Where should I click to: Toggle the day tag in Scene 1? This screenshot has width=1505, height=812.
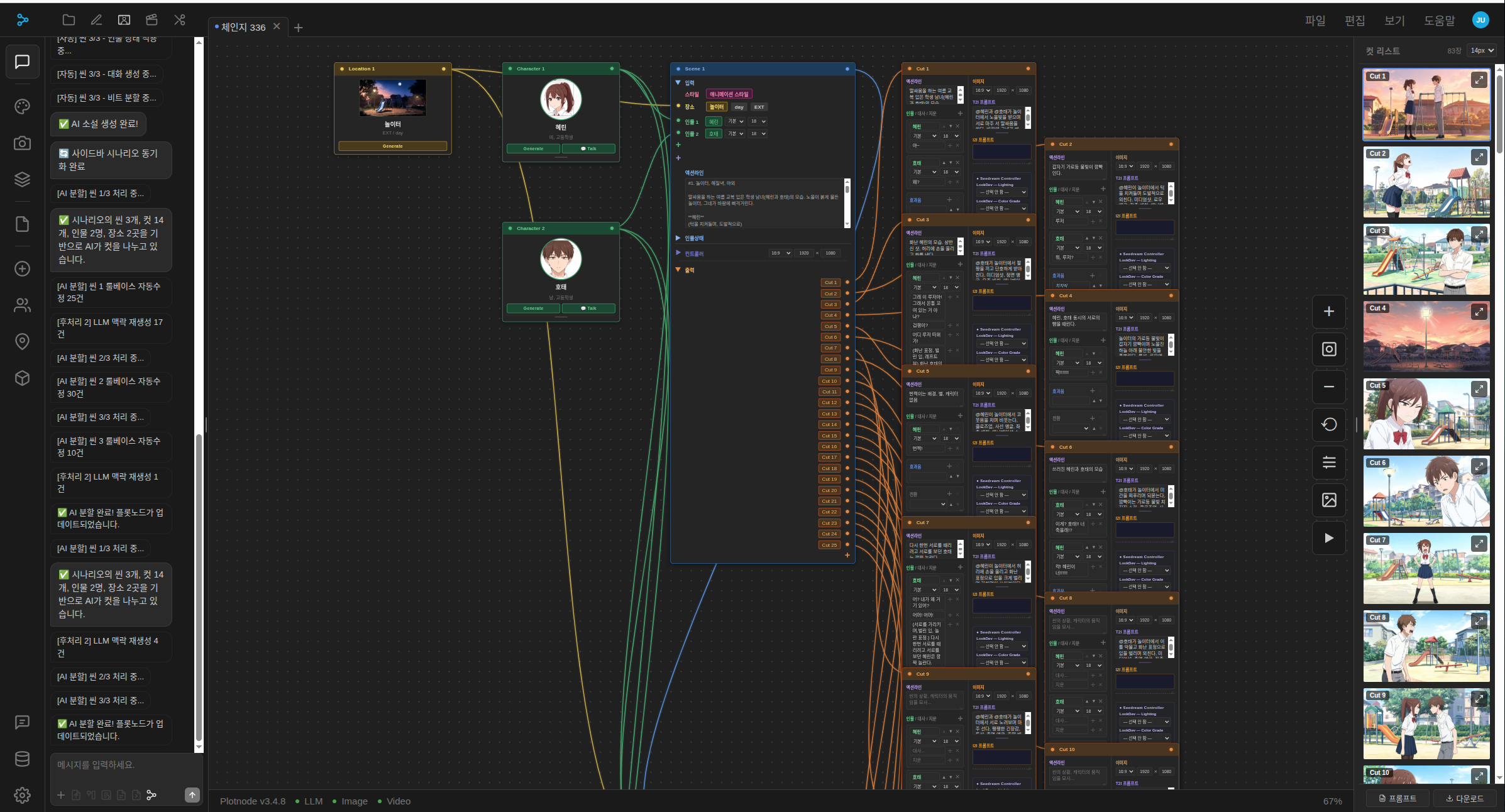739,107
